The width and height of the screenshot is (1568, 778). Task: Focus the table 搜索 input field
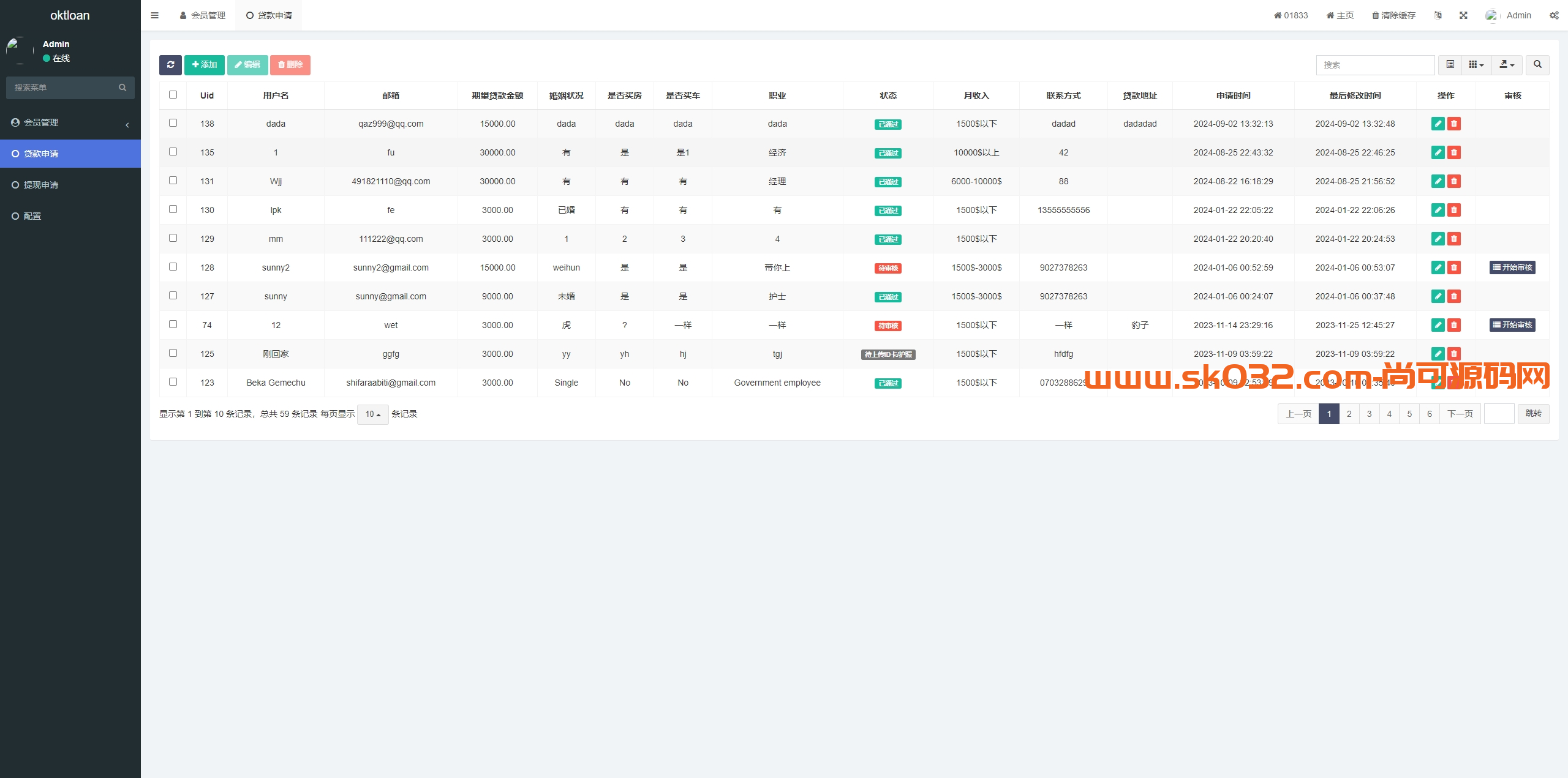tap(1375, 65)
